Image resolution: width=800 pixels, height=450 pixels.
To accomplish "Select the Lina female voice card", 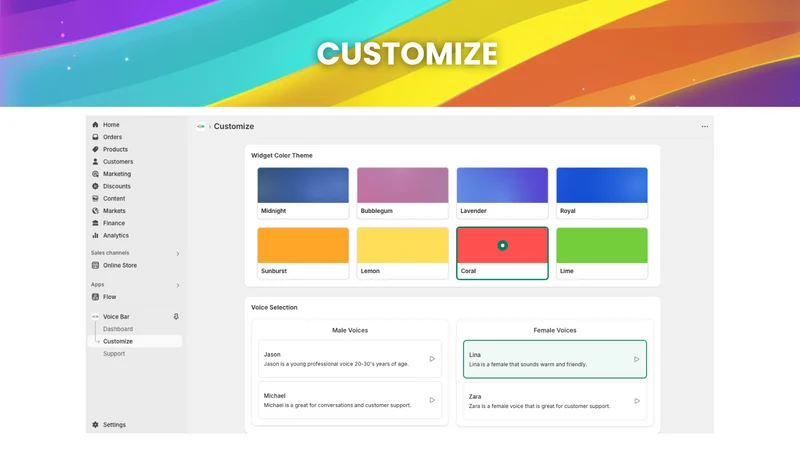I will [x=555, y=359].
